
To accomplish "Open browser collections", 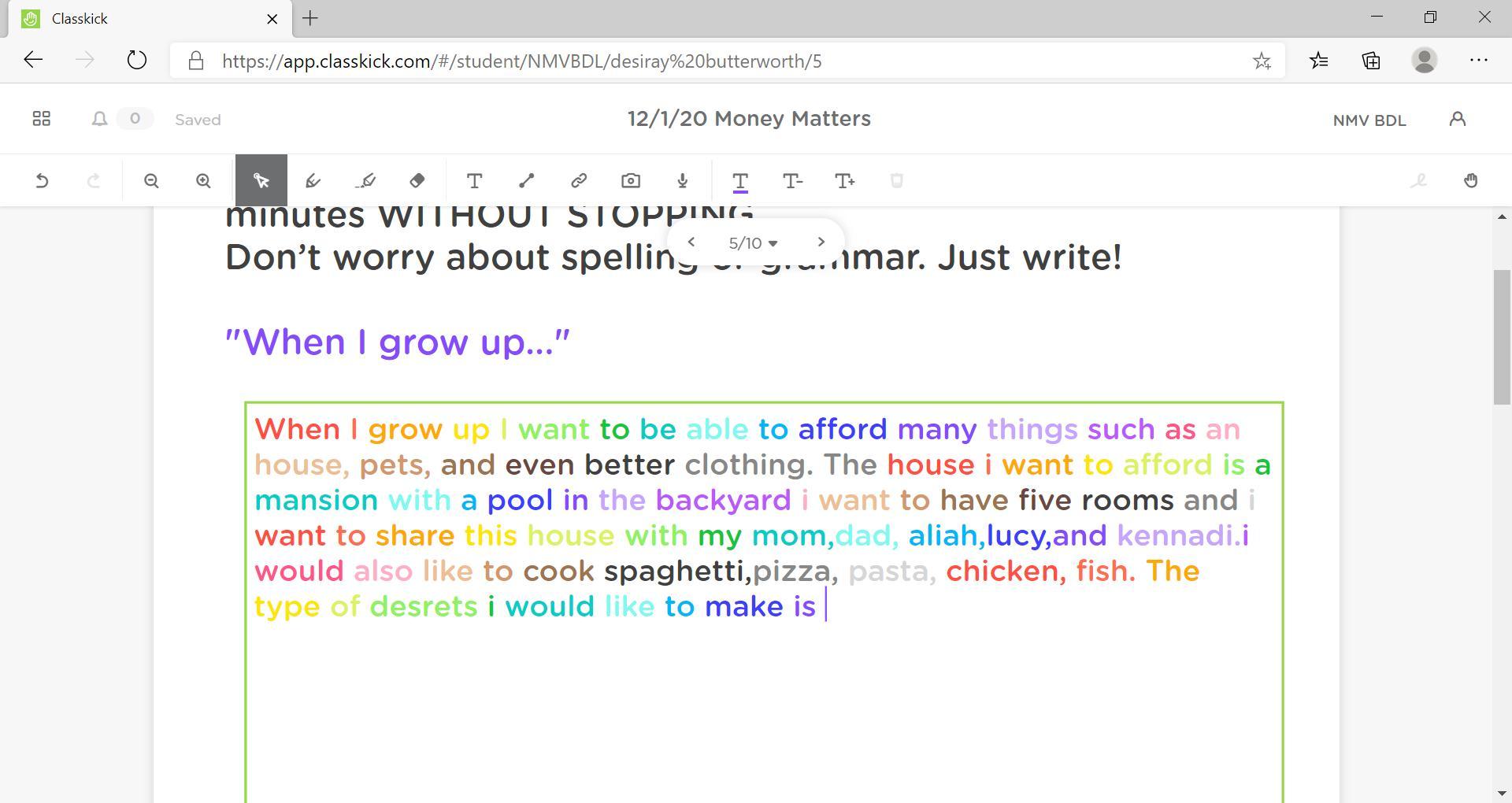I will pos(1371,61).
